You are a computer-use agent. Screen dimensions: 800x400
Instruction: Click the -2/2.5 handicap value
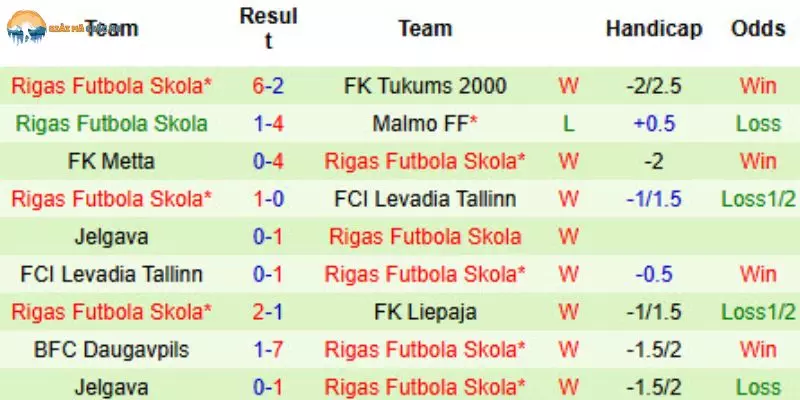point(654,86)
